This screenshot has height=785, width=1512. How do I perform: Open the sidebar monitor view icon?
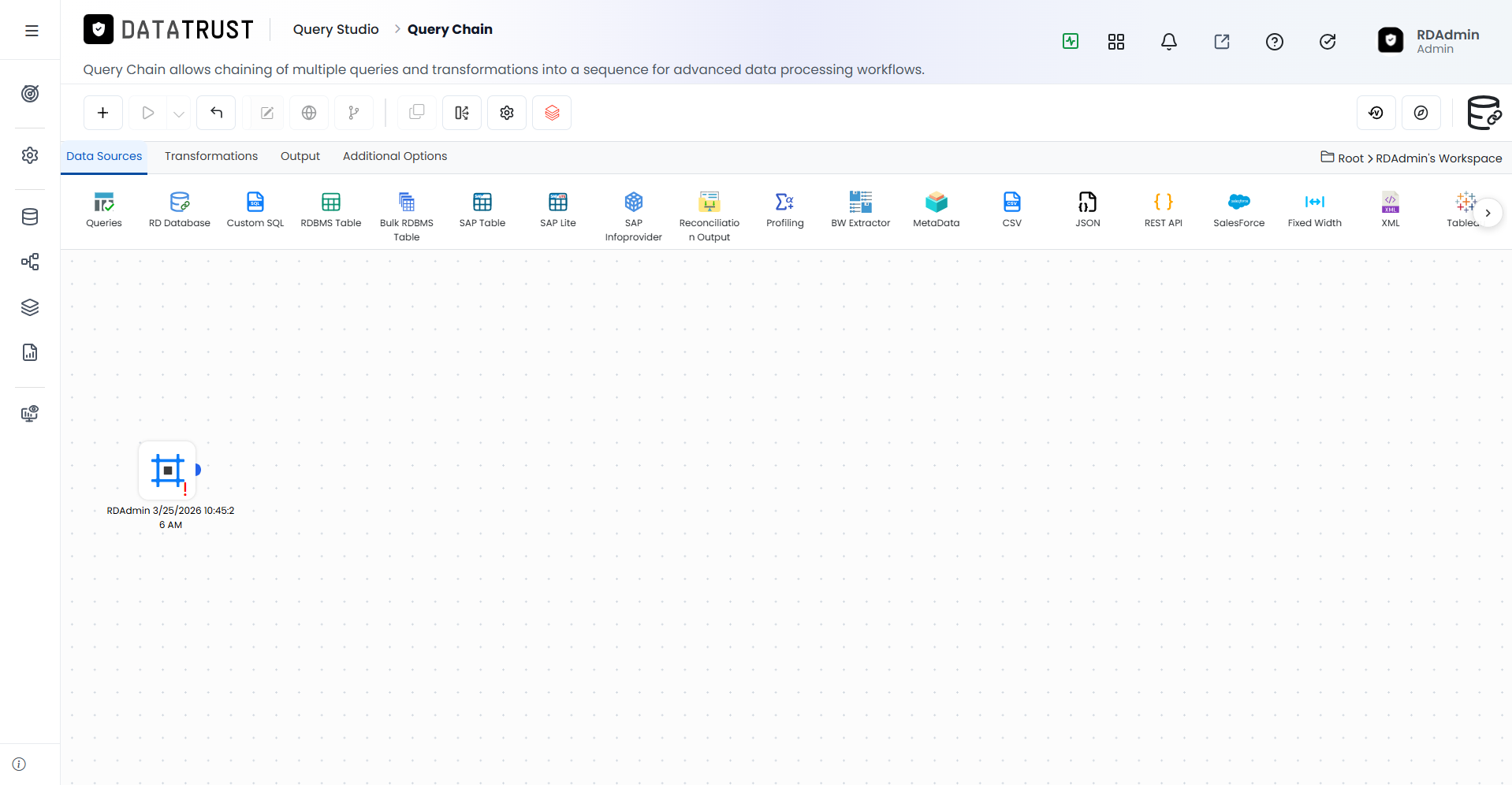30,414
